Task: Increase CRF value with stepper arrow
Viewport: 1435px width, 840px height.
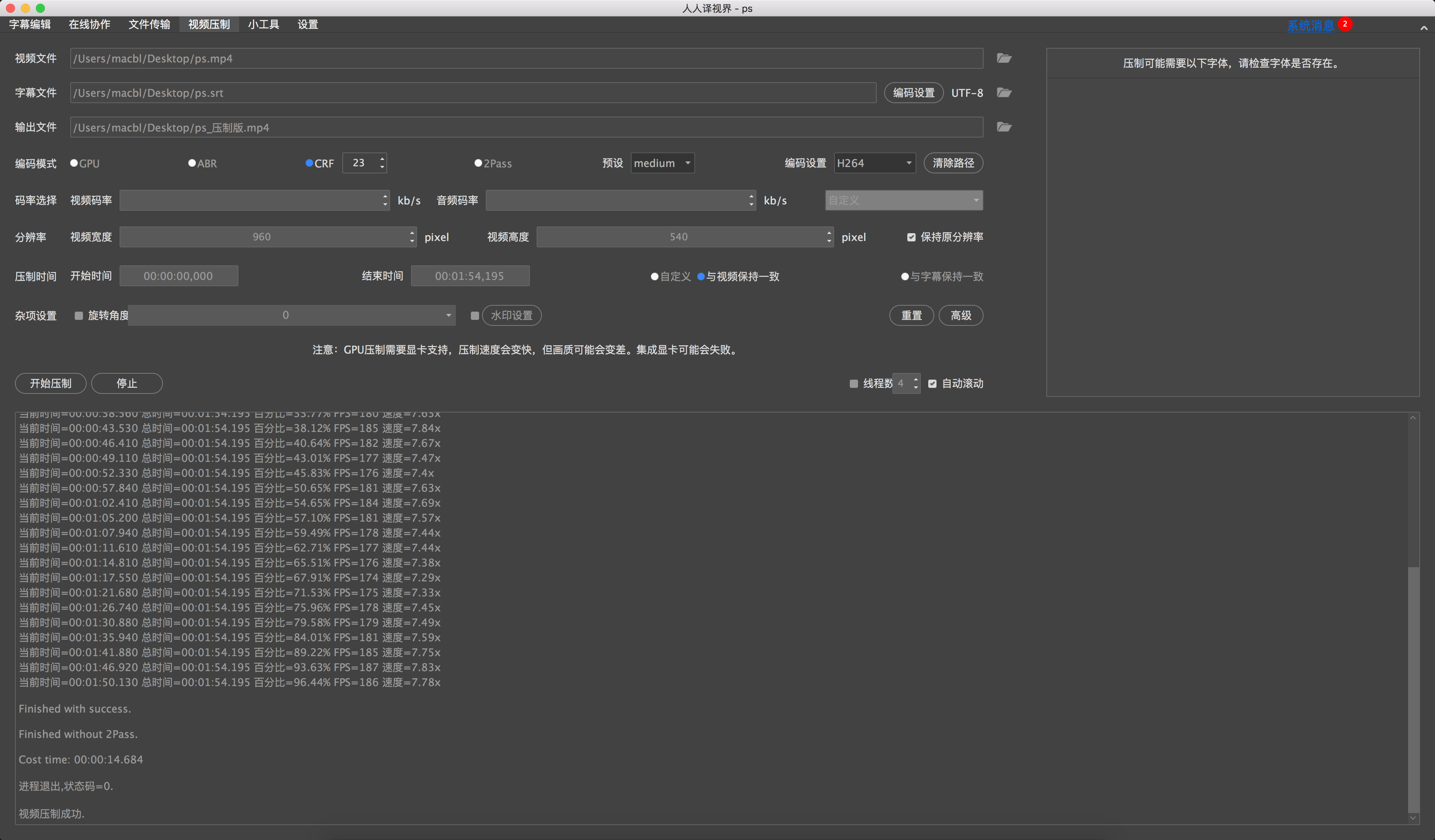Action: [x=382, y=159]
